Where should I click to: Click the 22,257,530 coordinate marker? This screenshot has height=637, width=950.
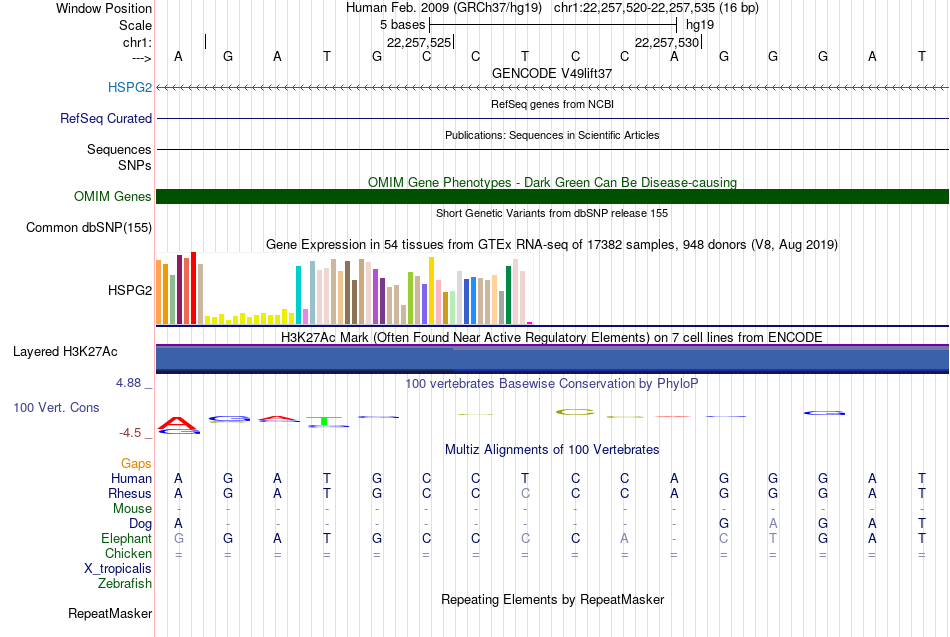click(668, 42)
